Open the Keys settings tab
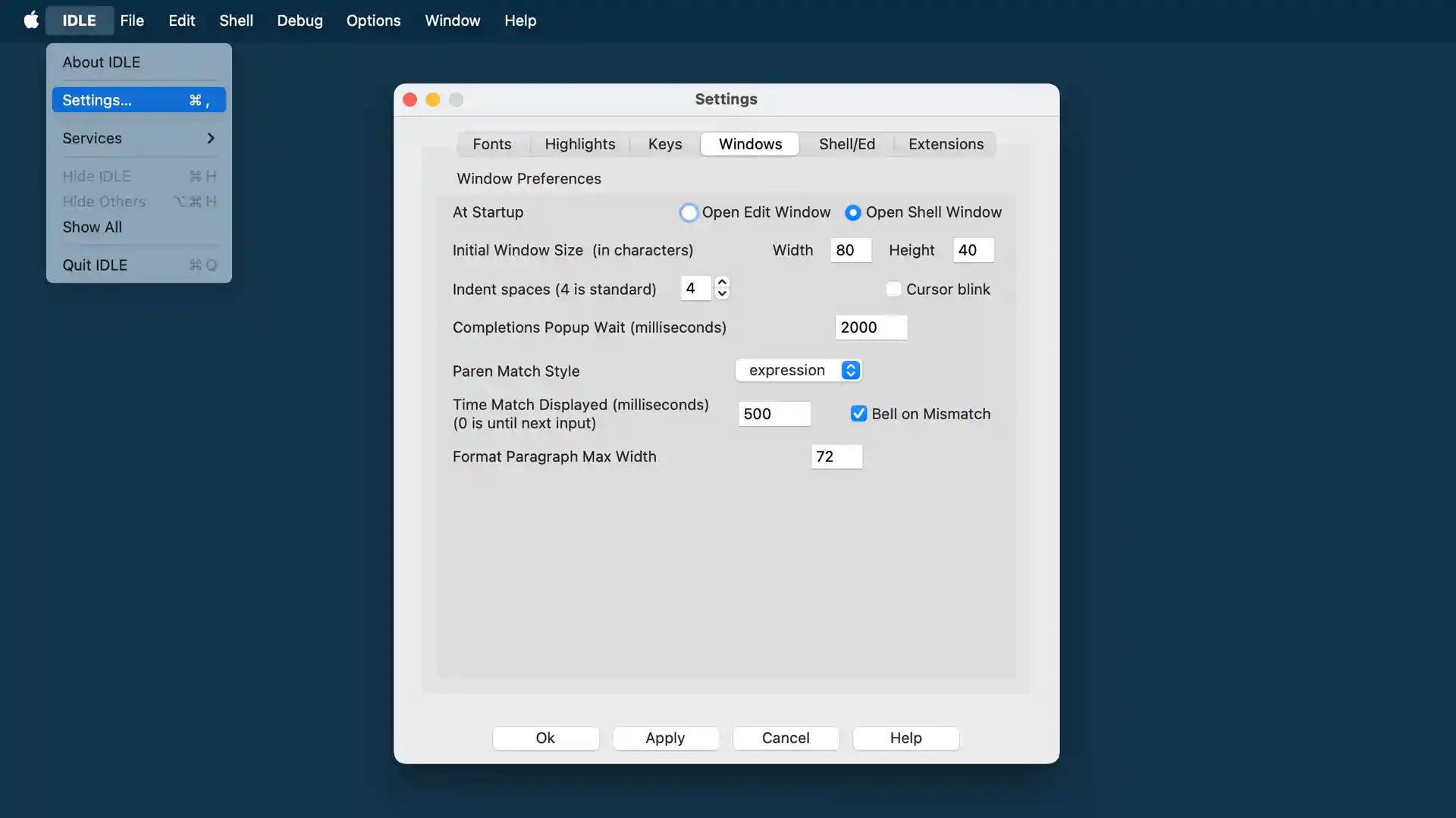Image resolution: width=1456 pixels, height=818 pixels. (664, 144)
